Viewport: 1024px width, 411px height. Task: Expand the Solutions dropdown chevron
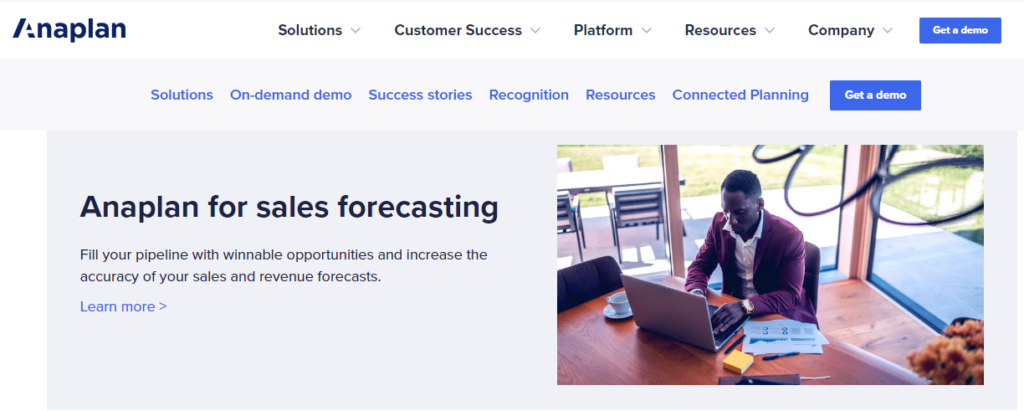click(x=355, y=31)
